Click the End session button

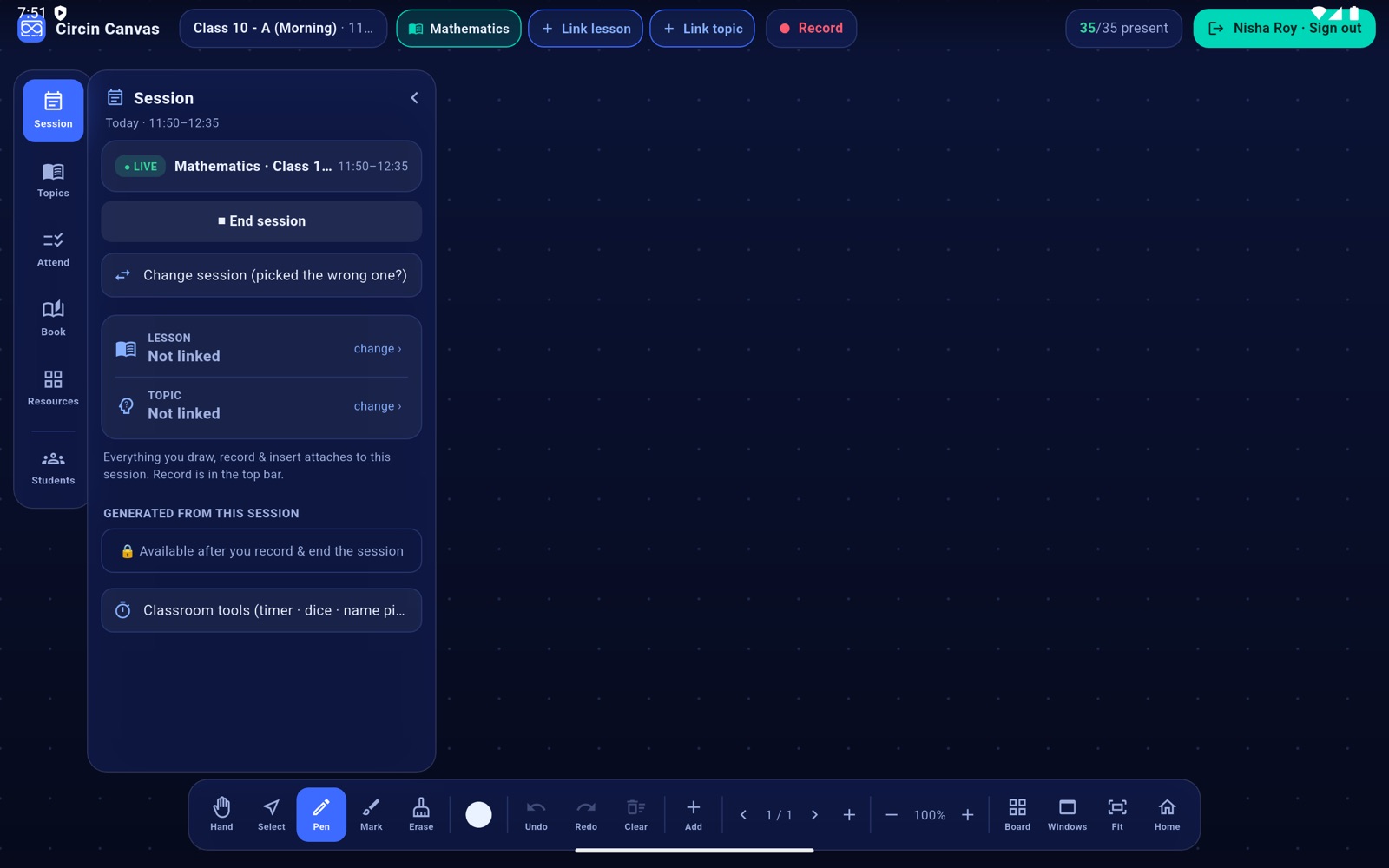point(261,221)
